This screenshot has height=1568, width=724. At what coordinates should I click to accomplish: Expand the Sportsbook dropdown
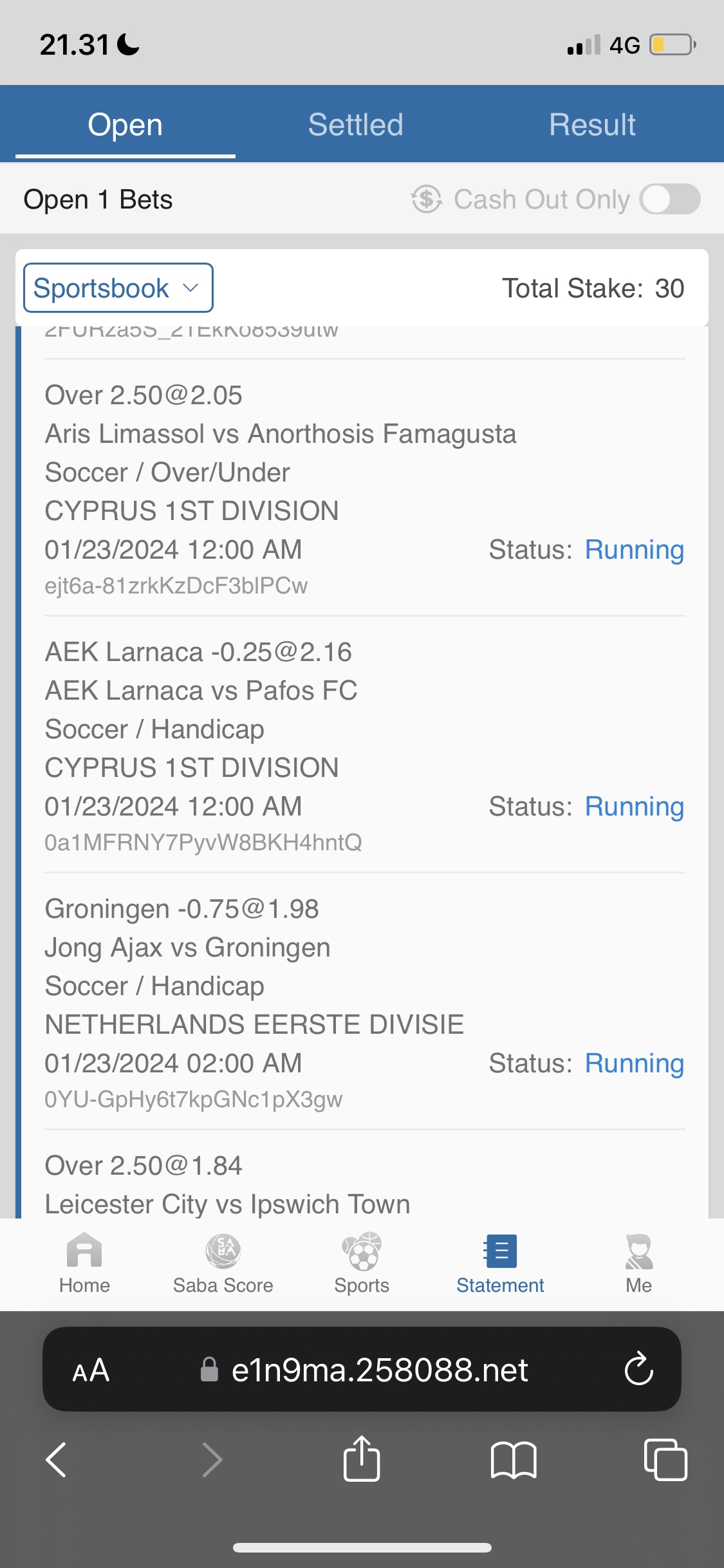pyautogui.click(x=118, y=288)
